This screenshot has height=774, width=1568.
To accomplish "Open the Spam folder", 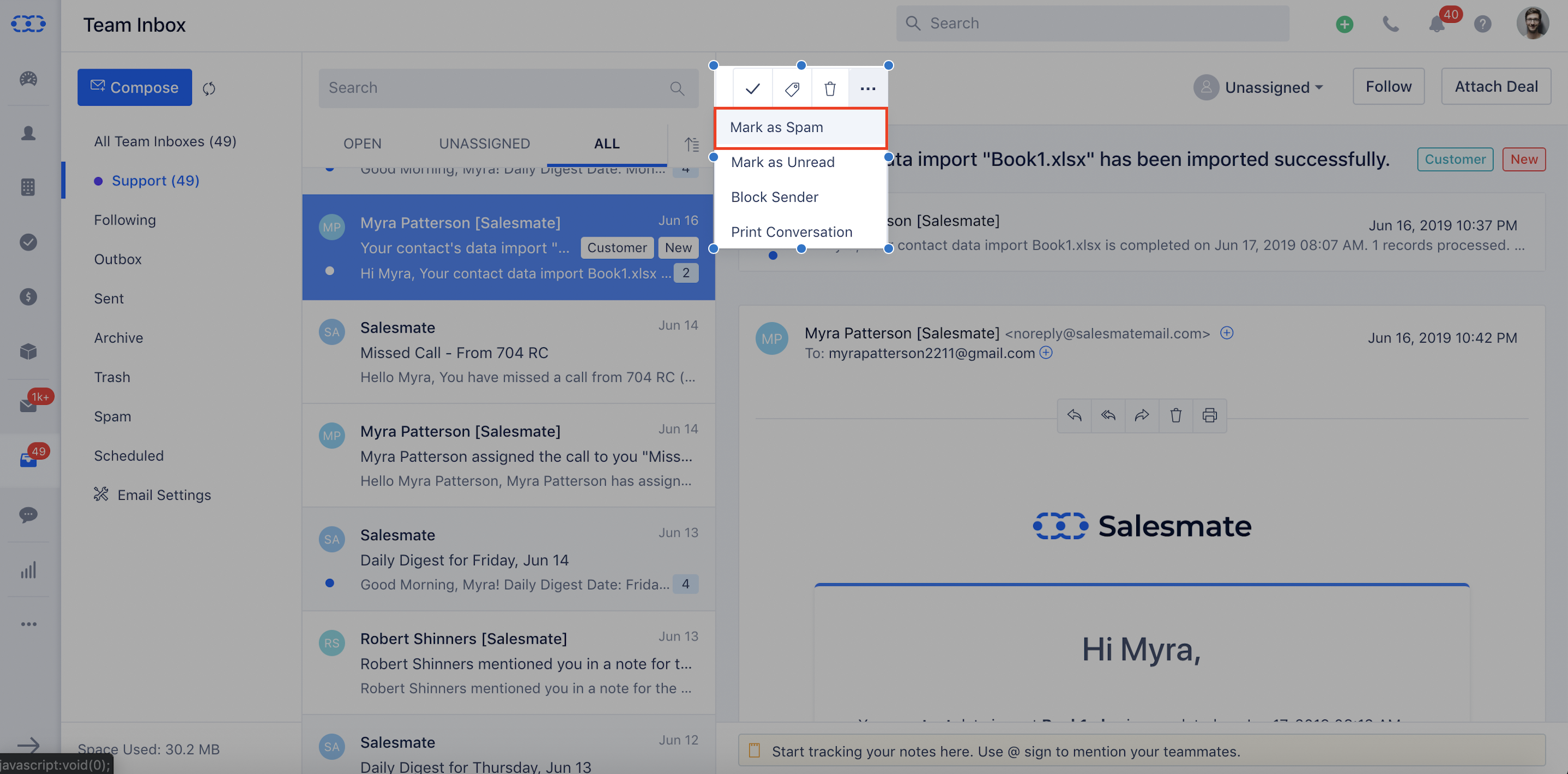I will click(x=113, y=416).
